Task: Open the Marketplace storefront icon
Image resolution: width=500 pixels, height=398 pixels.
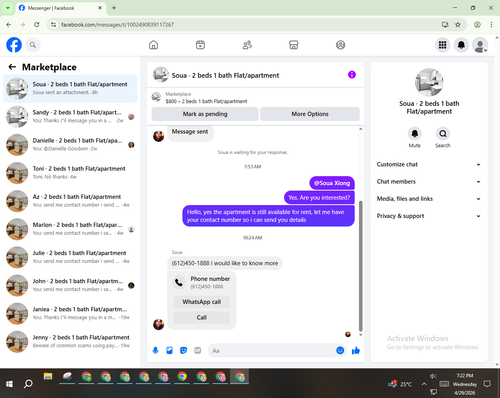Action: coord(294,45)
